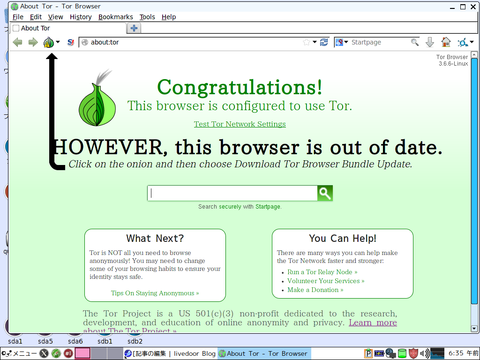Click Test Tor Network Settings link
Screen dimensions: 480x360
click(x=240, y=124)
